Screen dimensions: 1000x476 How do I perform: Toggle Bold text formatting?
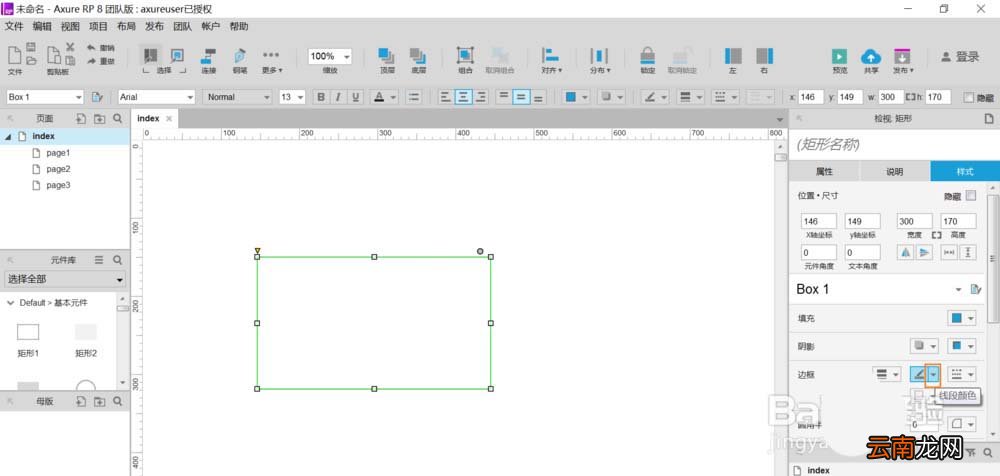pos(321,97)
